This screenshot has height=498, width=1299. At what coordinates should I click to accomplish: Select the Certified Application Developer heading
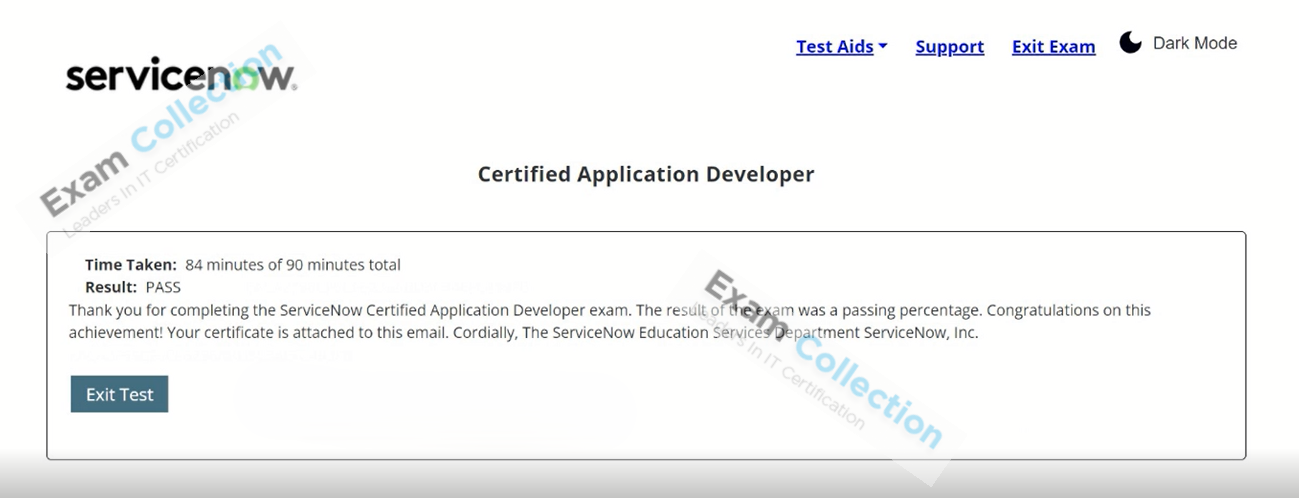646,174
